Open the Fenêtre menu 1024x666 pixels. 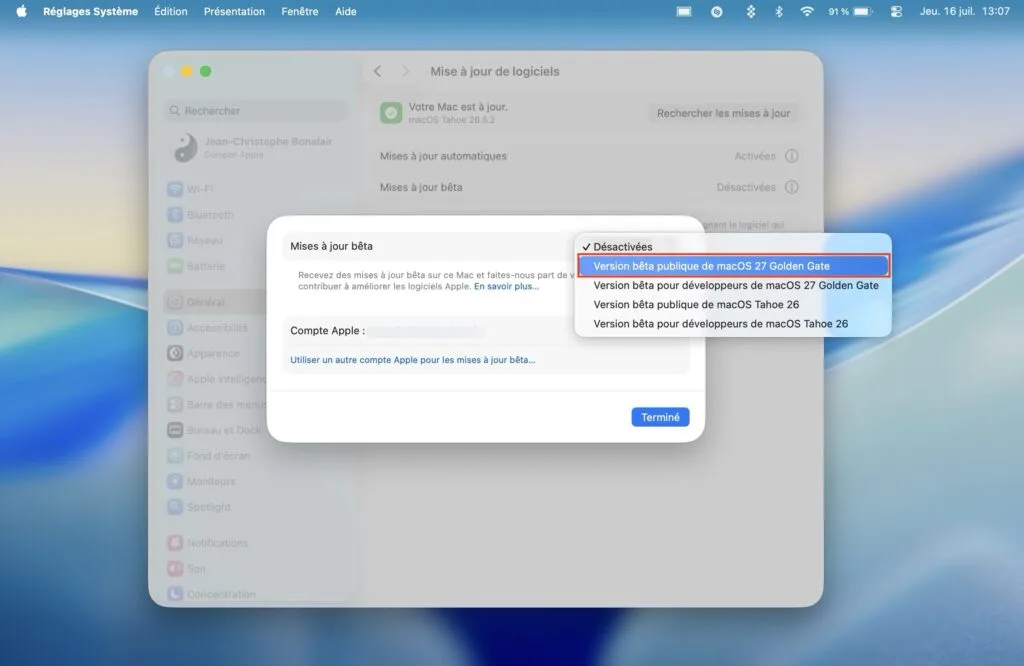[300, 11]
